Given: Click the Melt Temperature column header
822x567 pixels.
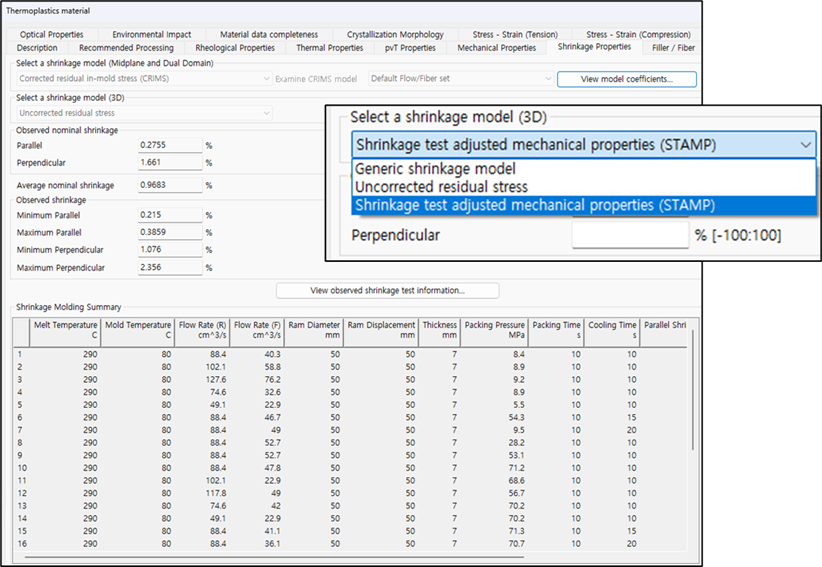Looking at the screenshot, I should pos(65,329).
